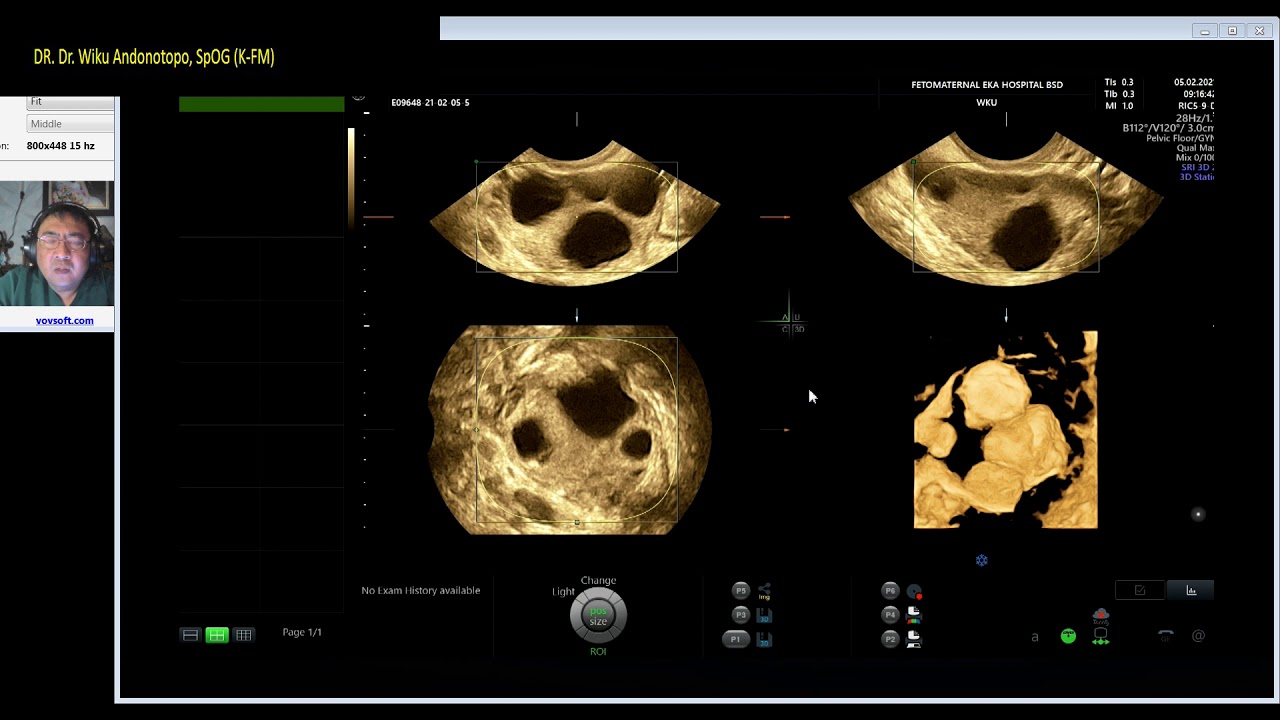Select the three-by-three grid layout icon

point(244,635)
